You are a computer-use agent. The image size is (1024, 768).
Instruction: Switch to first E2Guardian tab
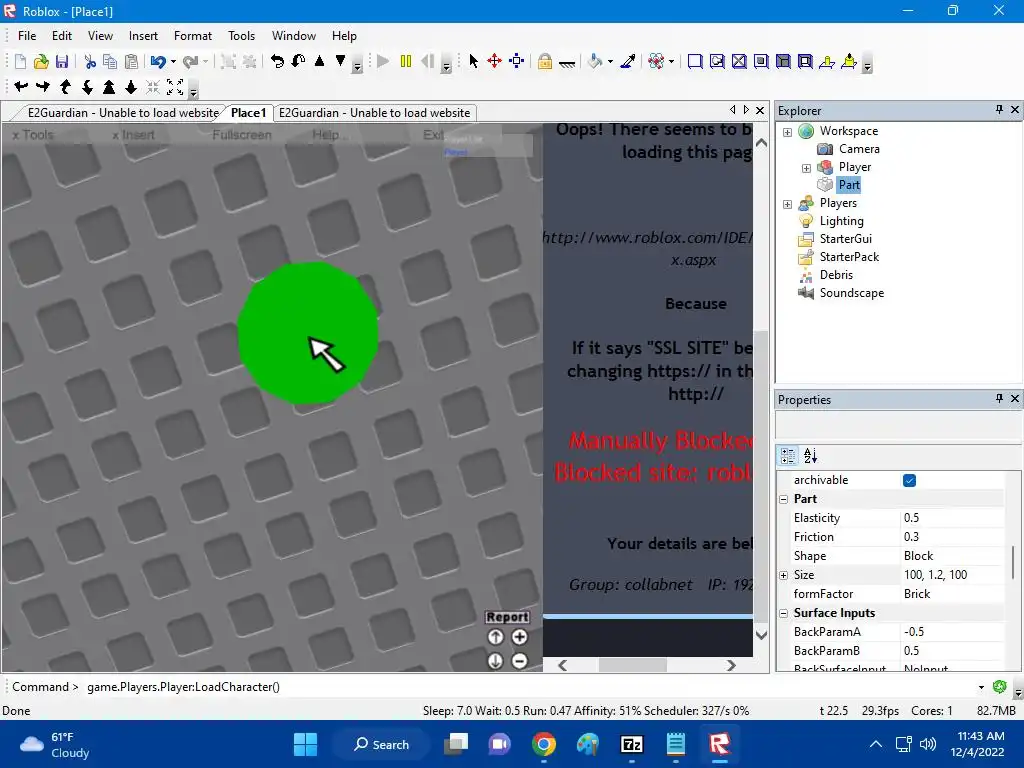coord(123,113)
